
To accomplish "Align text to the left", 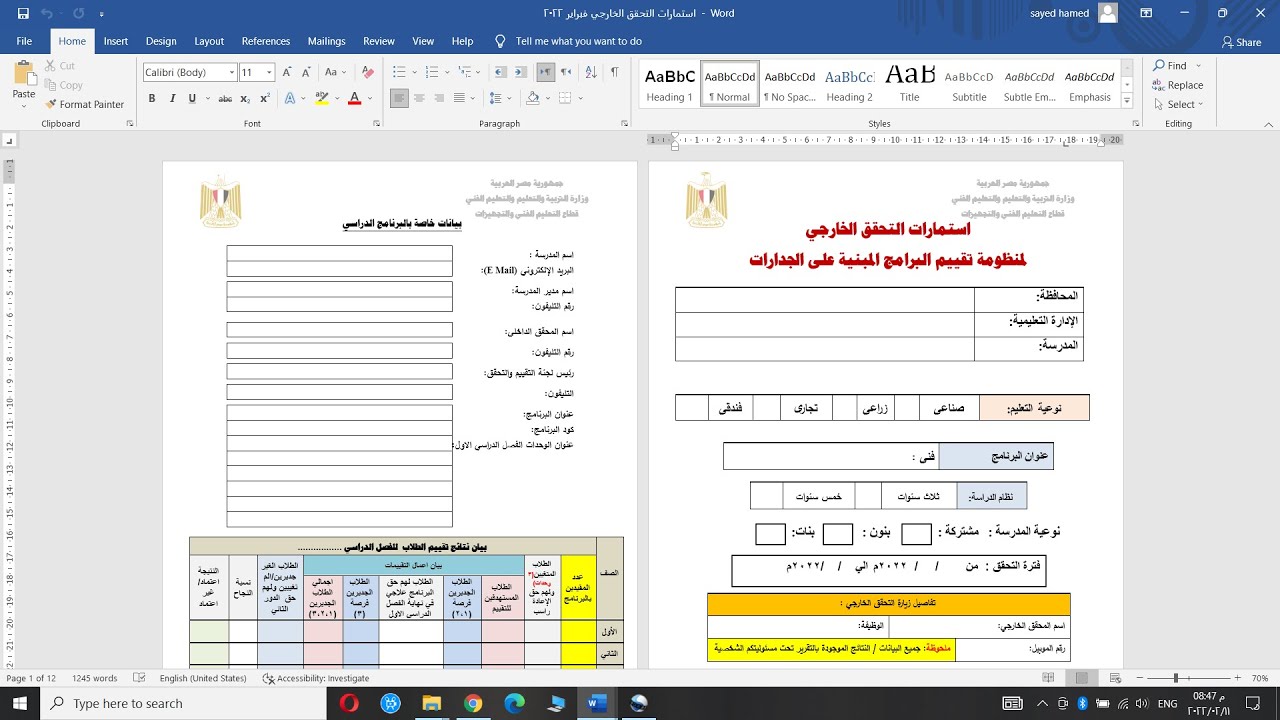I will coord(399,98).
